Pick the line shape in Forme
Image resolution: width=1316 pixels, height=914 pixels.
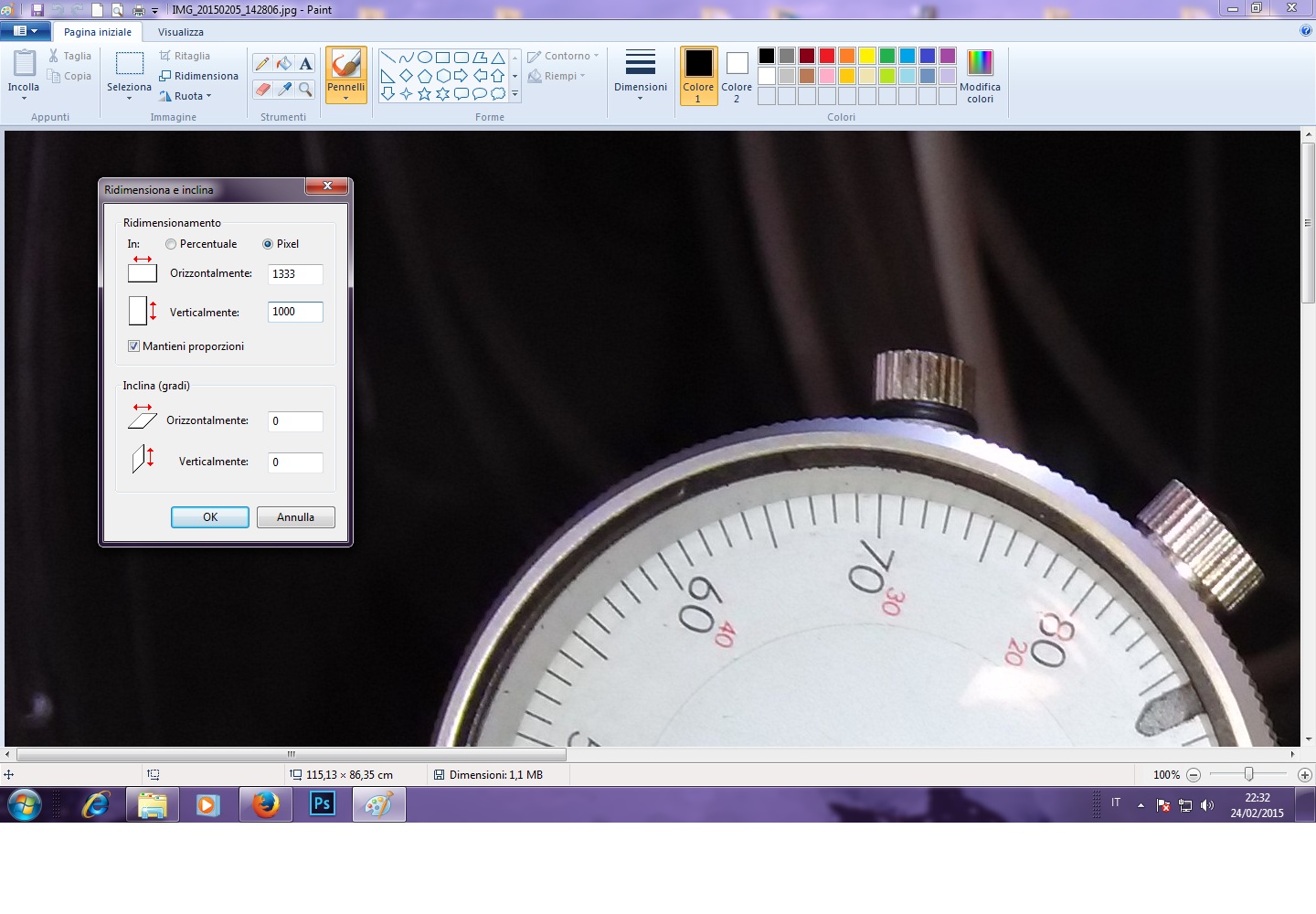388,57
